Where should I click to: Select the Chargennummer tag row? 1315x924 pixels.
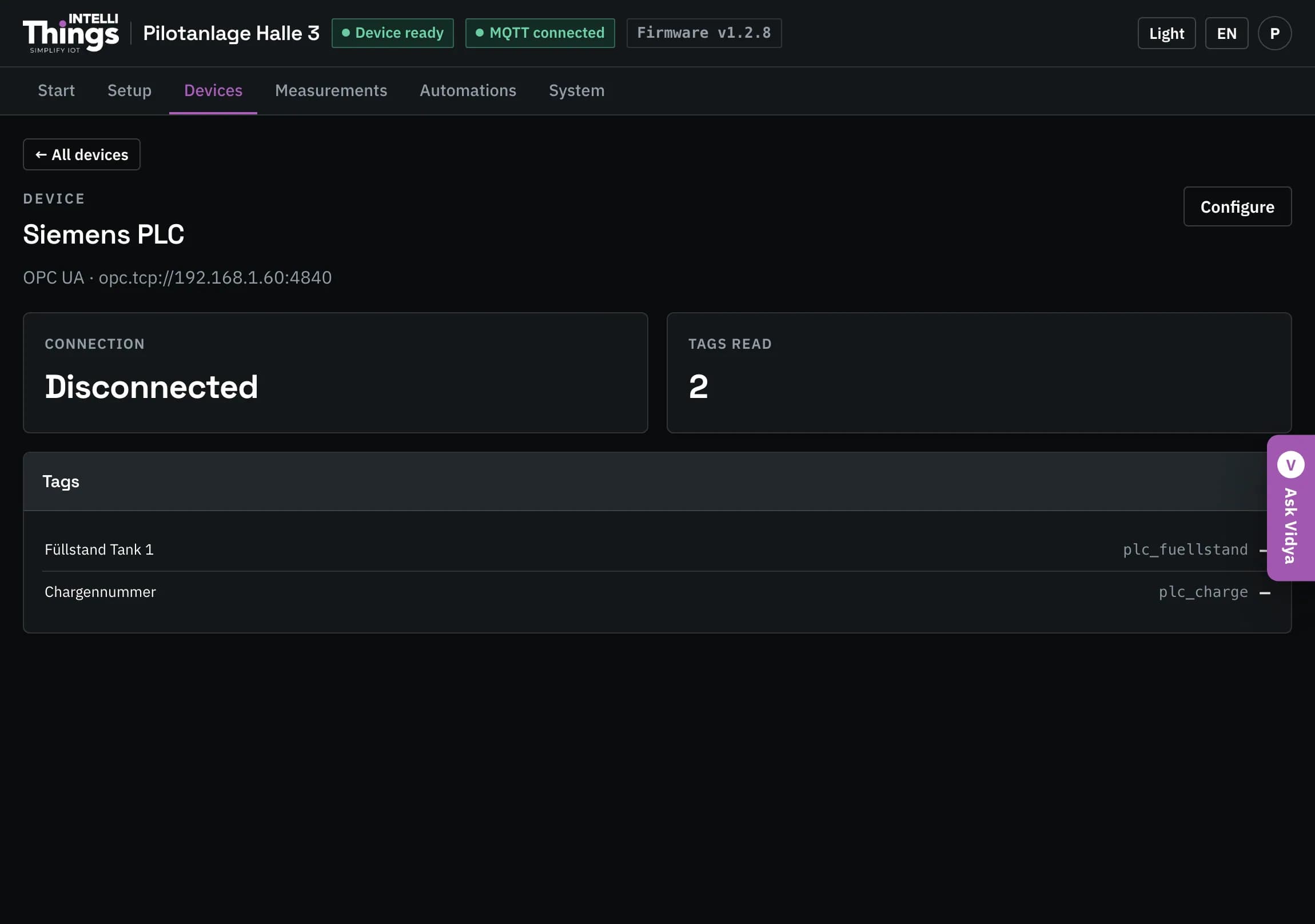(657, 592)
